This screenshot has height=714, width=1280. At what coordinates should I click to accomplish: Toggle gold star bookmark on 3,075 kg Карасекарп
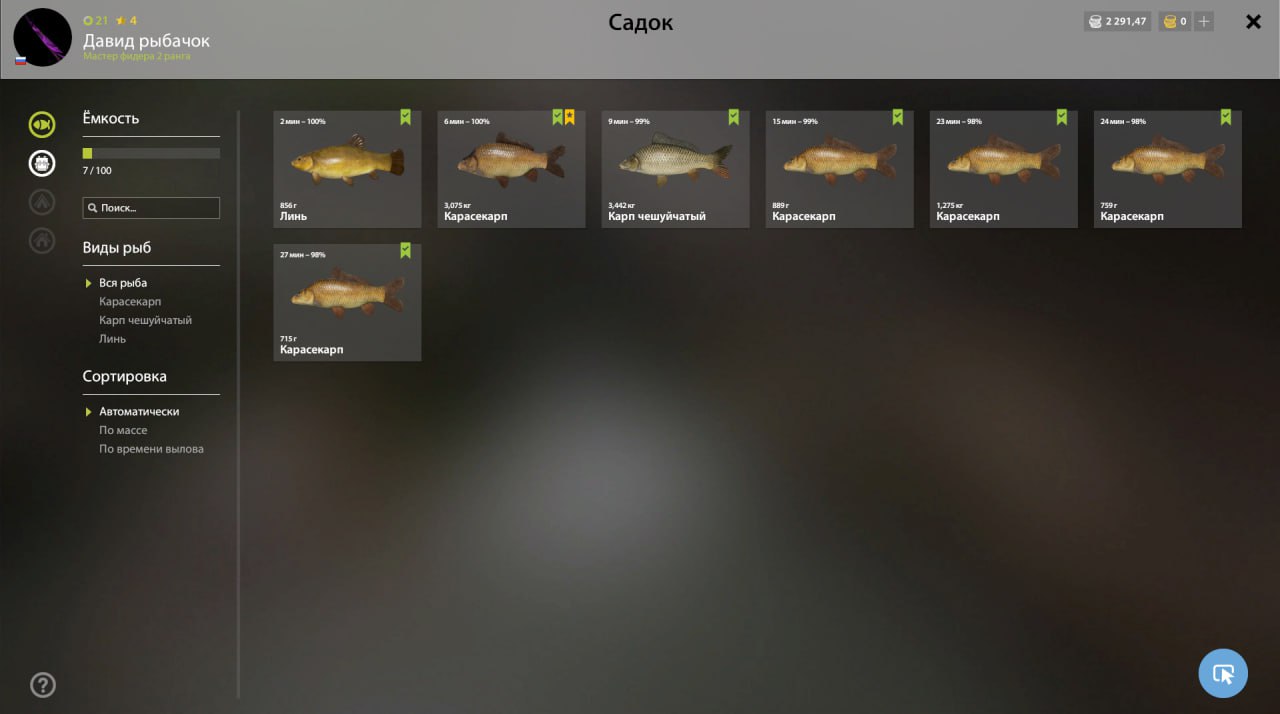(x=569, y=117)
